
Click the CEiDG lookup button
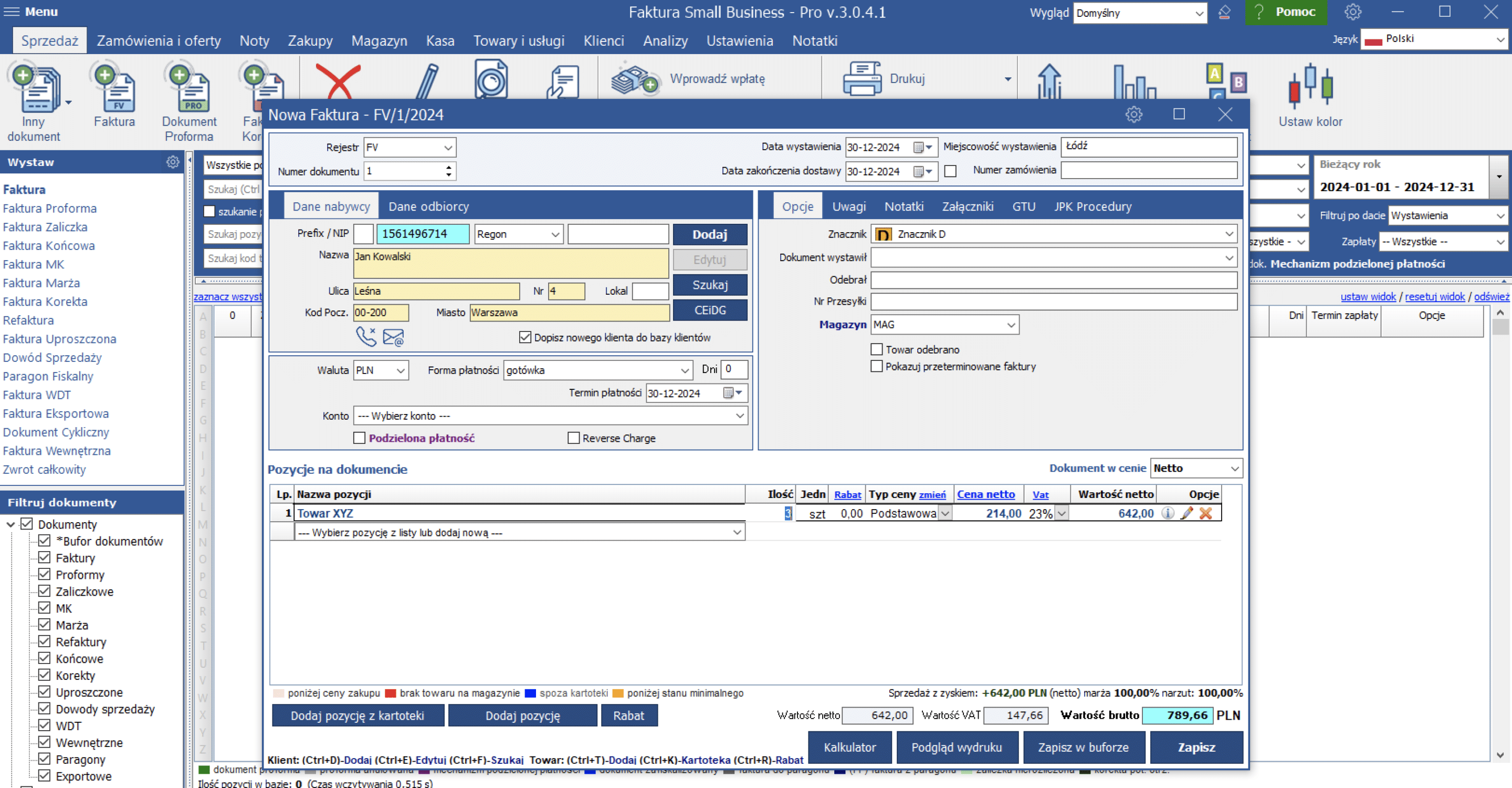(710, 310)
